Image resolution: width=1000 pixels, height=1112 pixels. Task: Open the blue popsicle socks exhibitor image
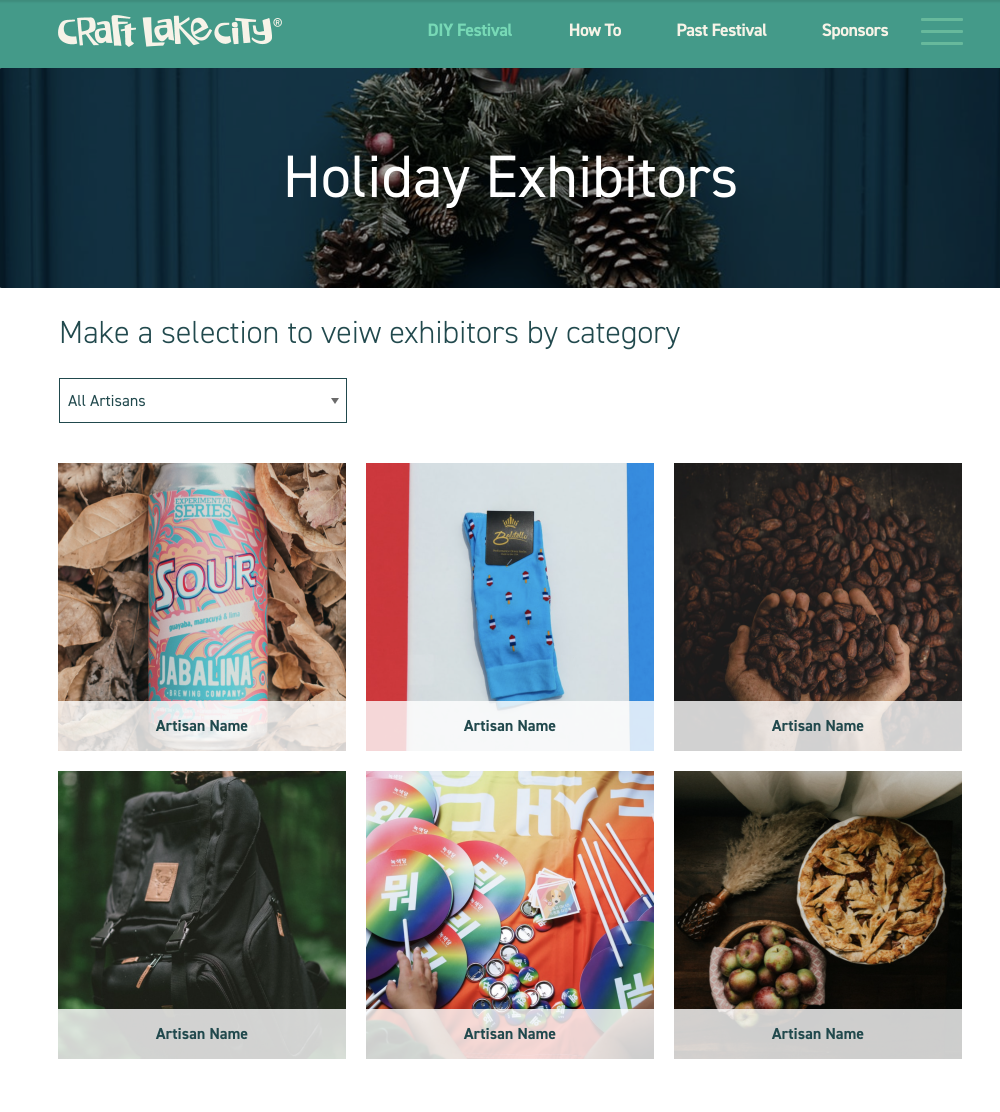coord(510,582)
